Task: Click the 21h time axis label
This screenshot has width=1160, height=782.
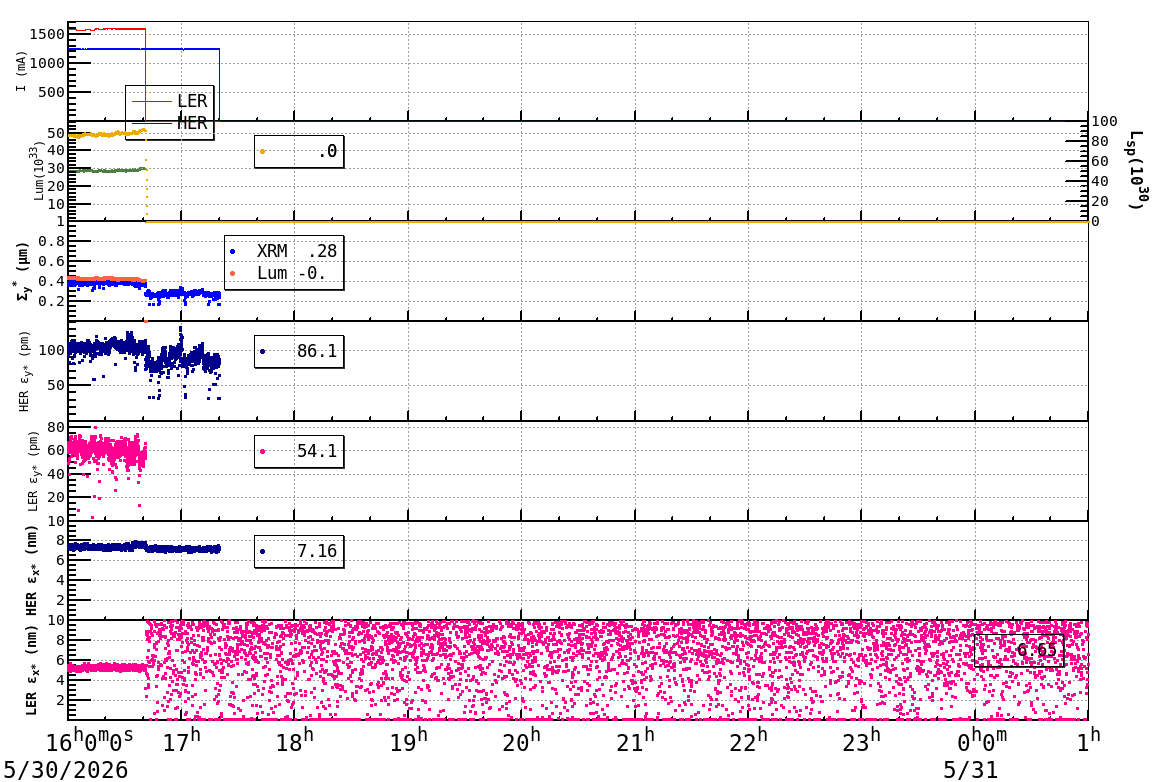Action: [x=635, y=741]
